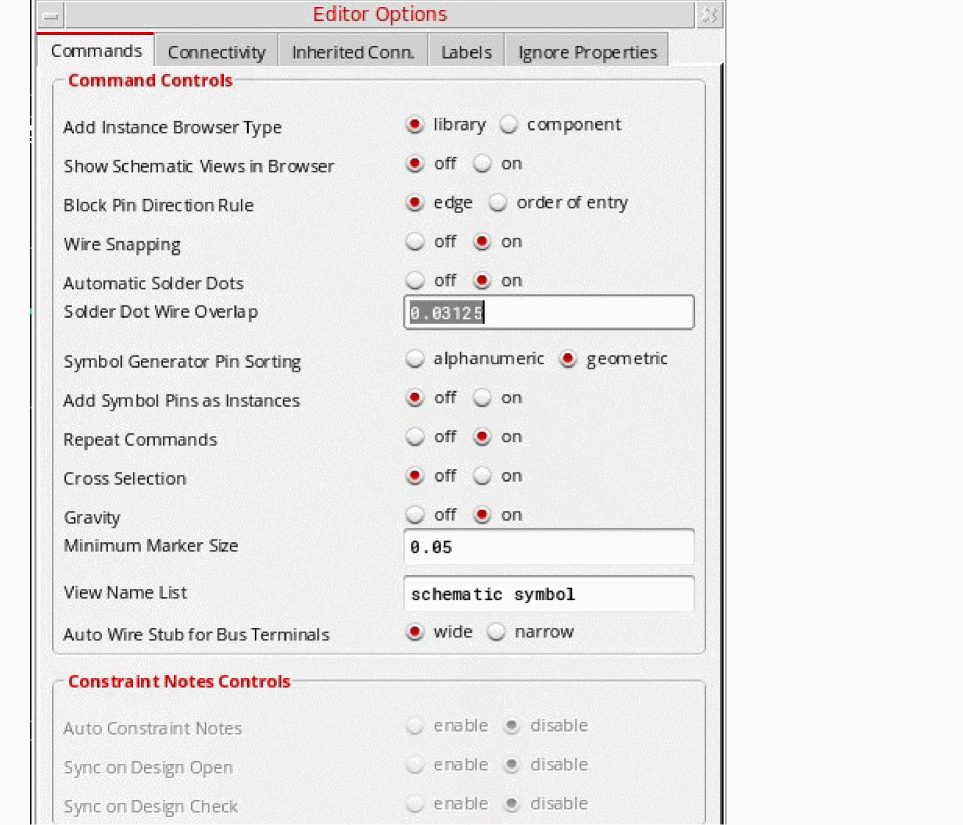The height and width of the screenshot is (825, 963).
Task: Enable Cross Selection
Action: point(483,476)
